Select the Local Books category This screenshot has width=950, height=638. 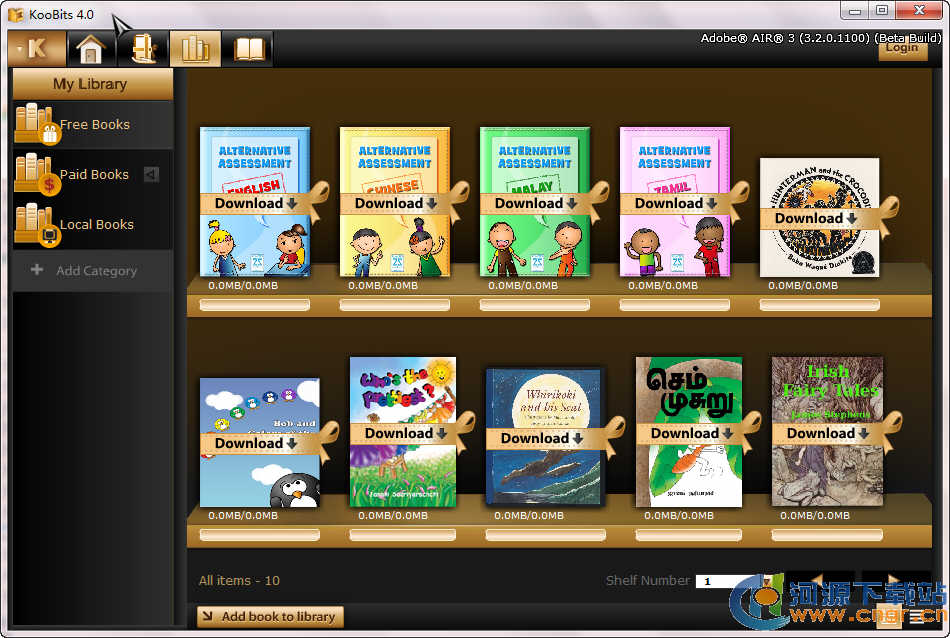point(95,224)
